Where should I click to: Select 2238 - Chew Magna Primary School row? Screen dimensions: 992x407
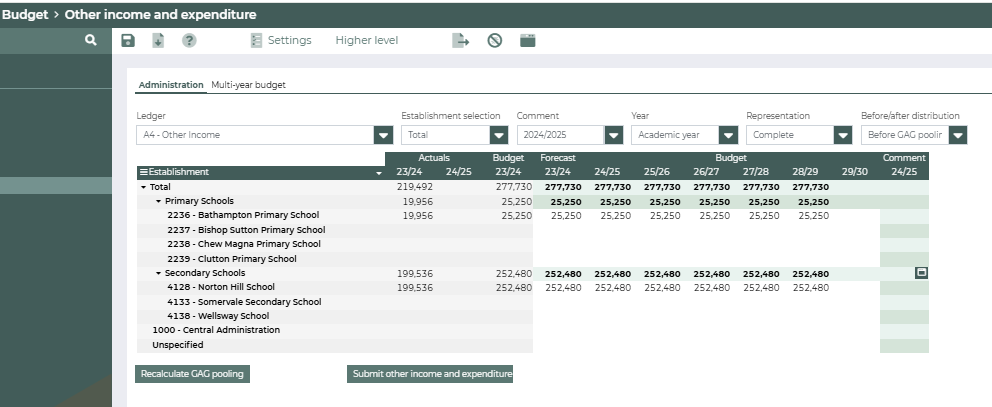tap(244, 244)
